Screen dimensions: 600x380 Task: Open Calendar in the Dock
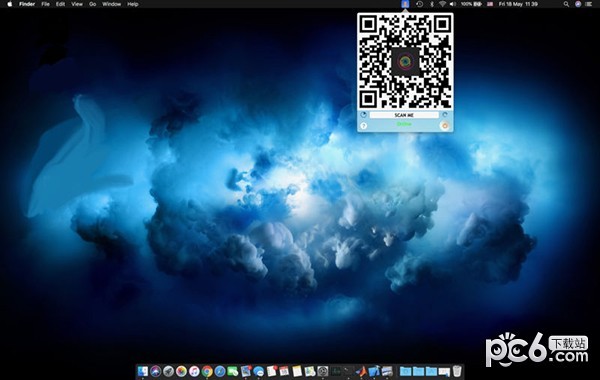pyautogui.click(x=284, y=371)
